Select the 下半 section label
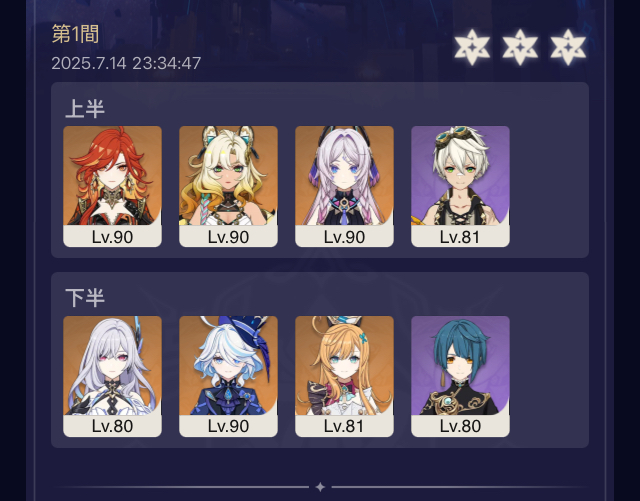Viewport: 640px width, 501px height. click(85, 298)
